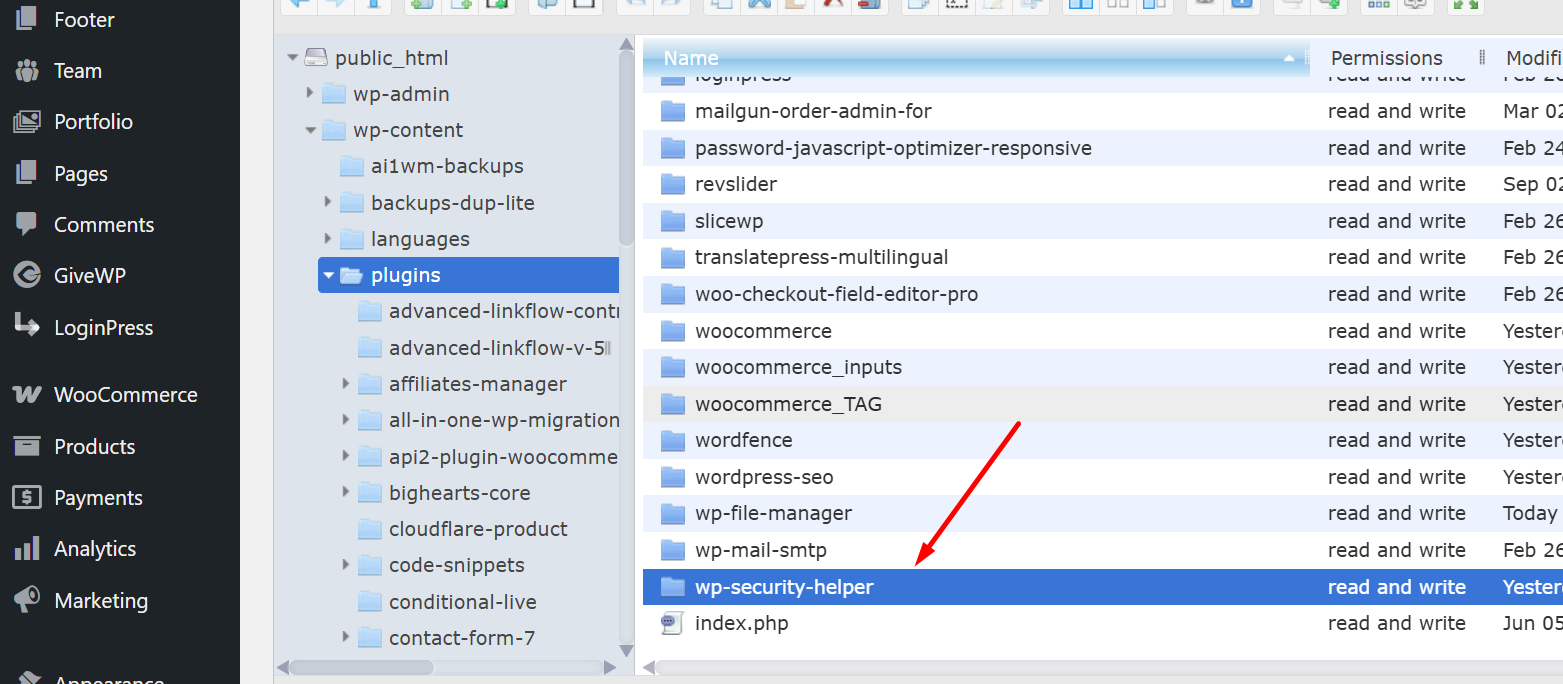Click the Marketing megaphone icon

[27, 600]
